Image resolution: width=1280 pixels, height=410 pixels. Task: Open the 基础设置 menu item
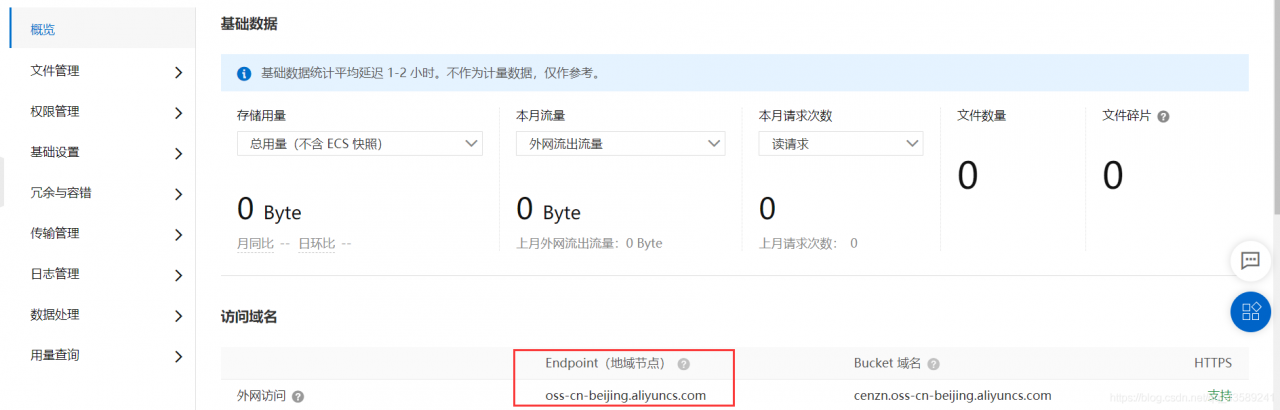click(x=55, y=152)
